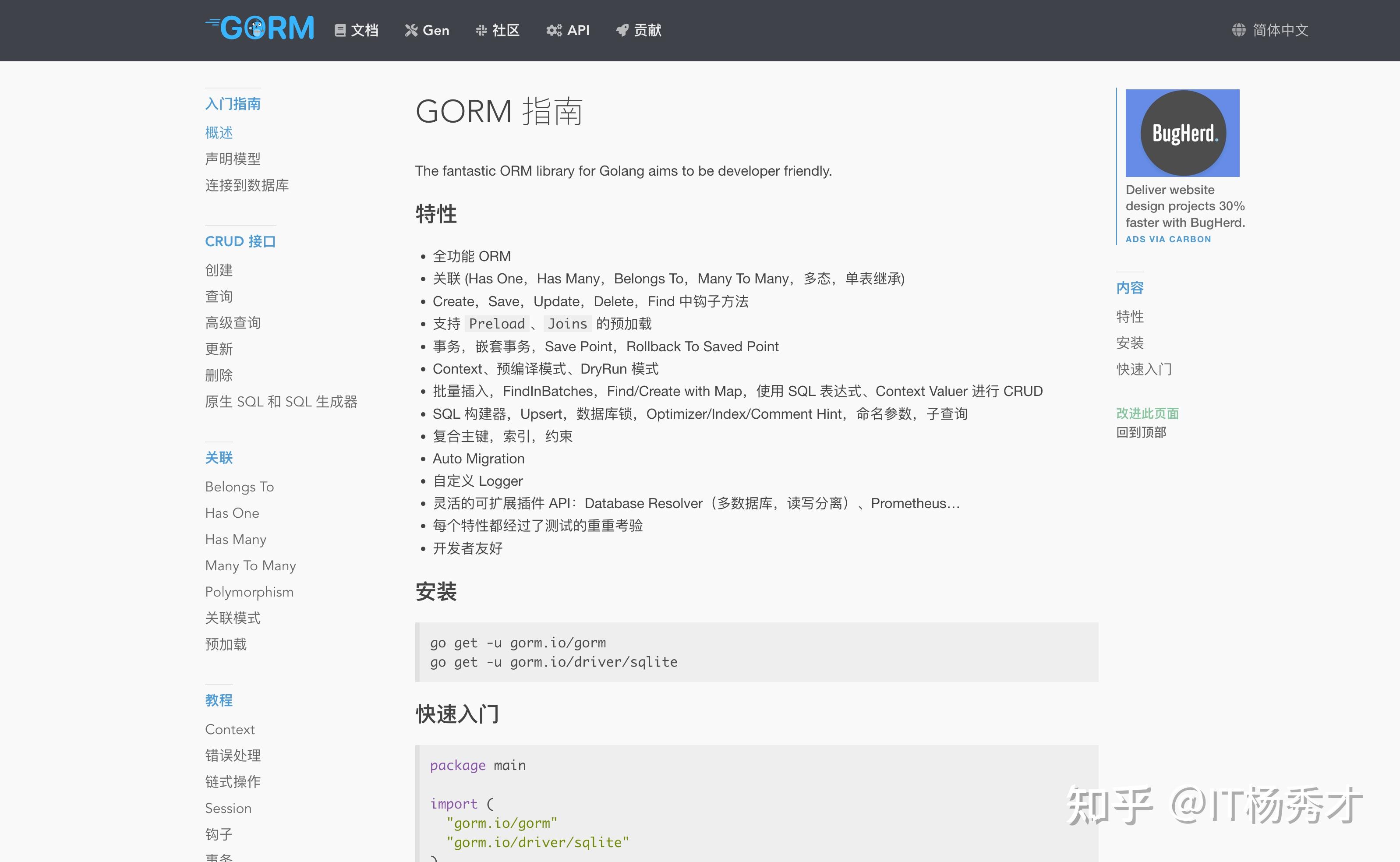Open 高级查询 sidebar link
The image size is (1400, 862).
click(233, 323)
